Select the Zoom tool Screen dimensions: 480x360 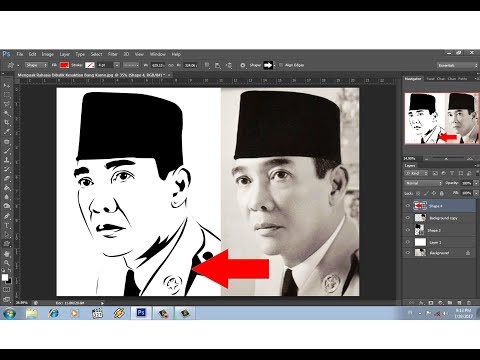coord(6,264)
